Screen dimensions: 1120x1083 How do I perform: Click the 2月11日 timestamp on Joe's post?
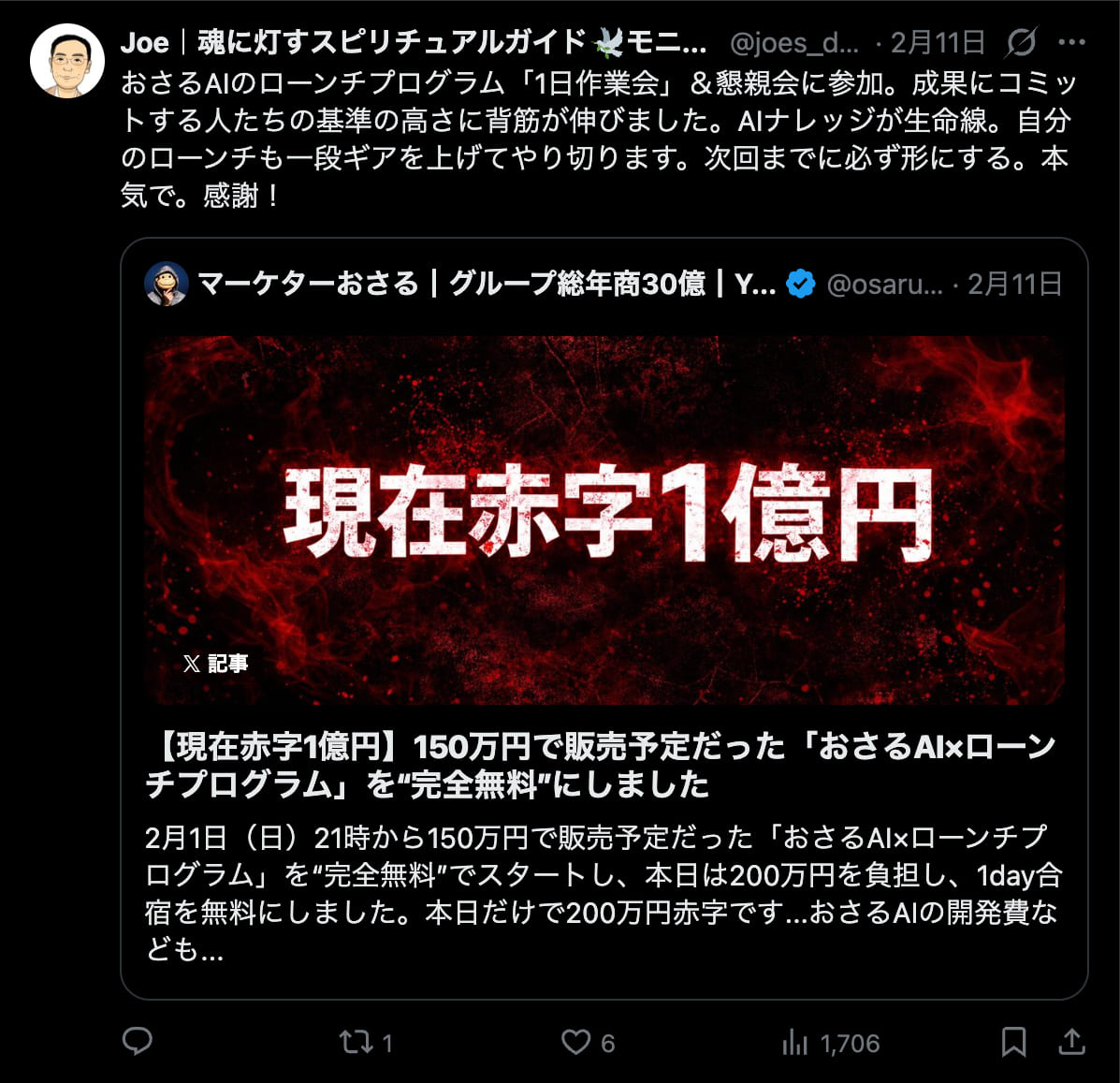pyautogui.click(x=938, y=43)
